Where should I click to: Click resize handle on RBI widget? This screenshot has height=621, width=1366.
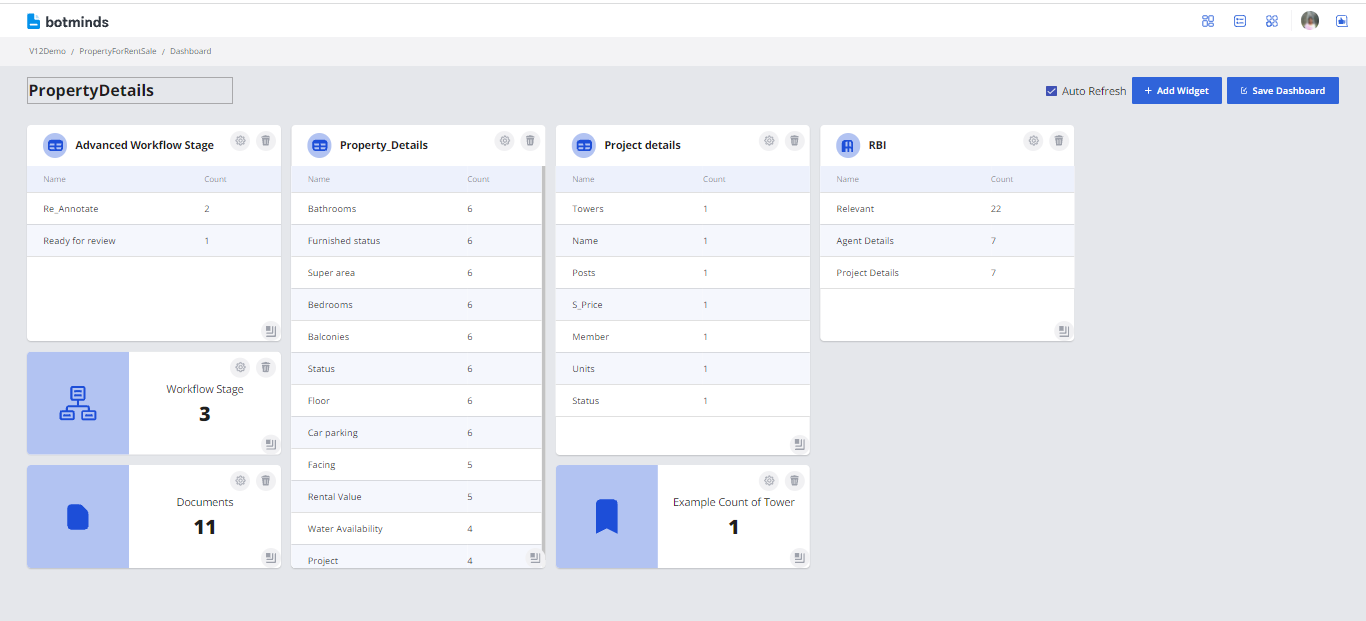1063,330
